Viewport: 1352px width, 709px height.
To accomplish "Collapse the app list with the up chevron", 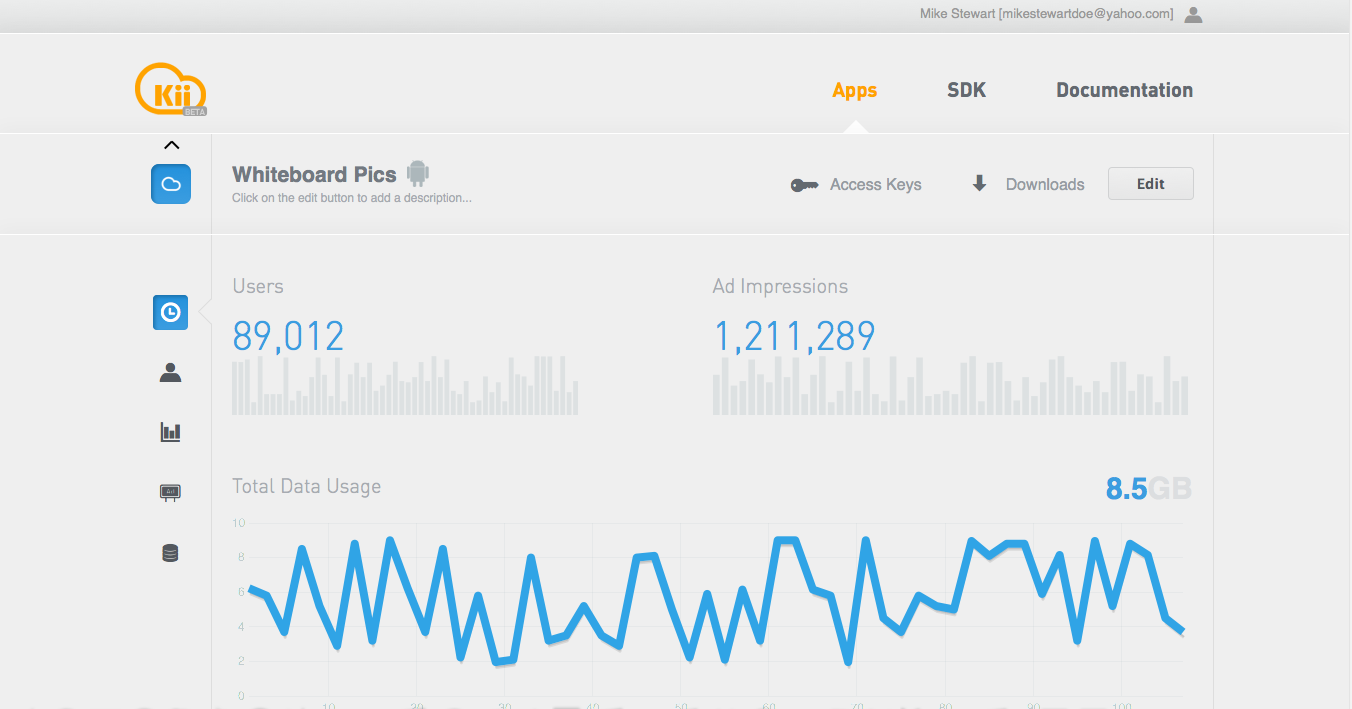I will point(171,146).
